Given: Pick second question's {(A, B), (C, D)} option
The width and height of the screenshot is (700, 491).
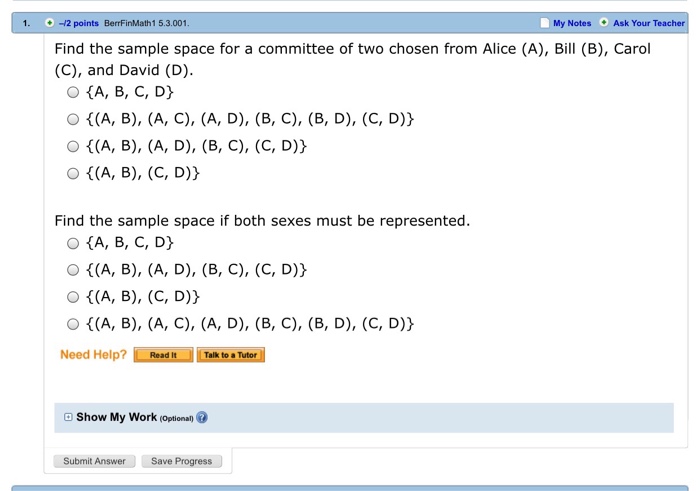Looking at the screenshot, I should tap(73, 297).
